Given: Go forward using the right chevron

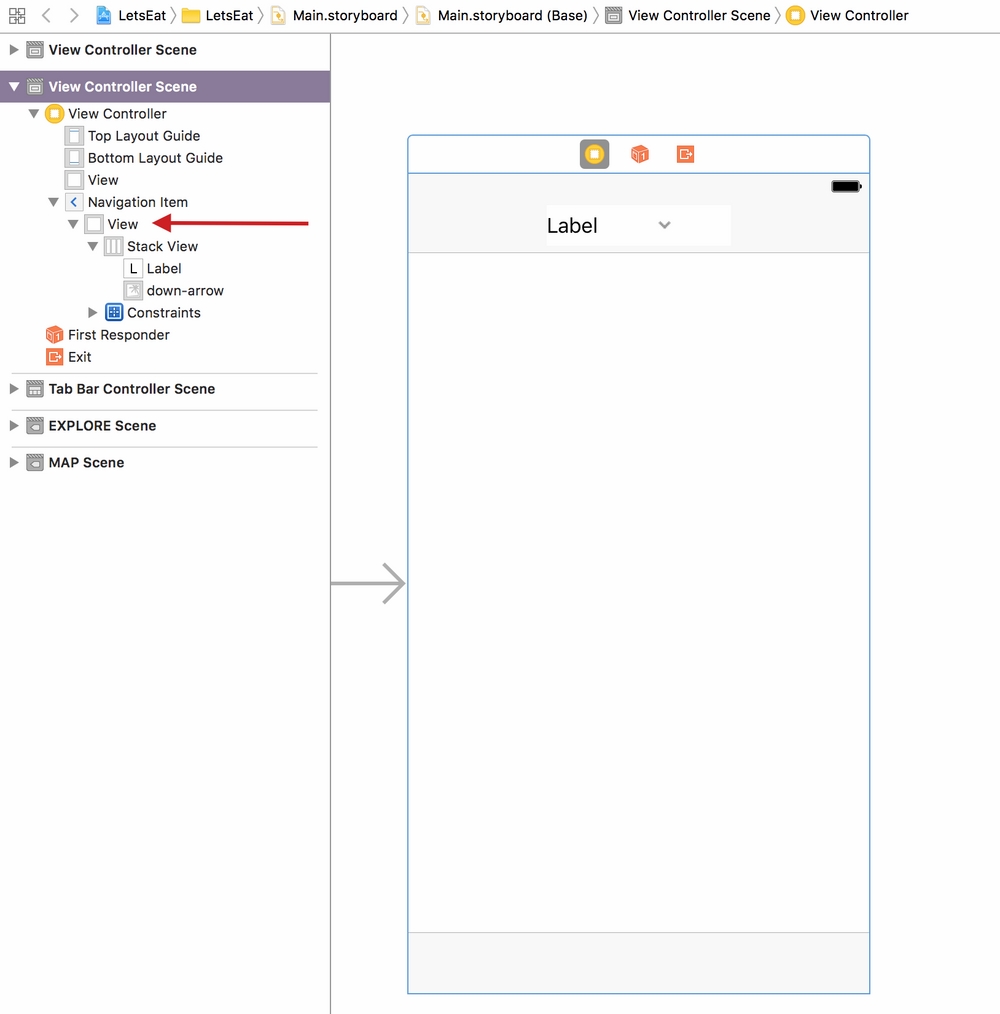Looking at the screenshot, I should (73, 15).
